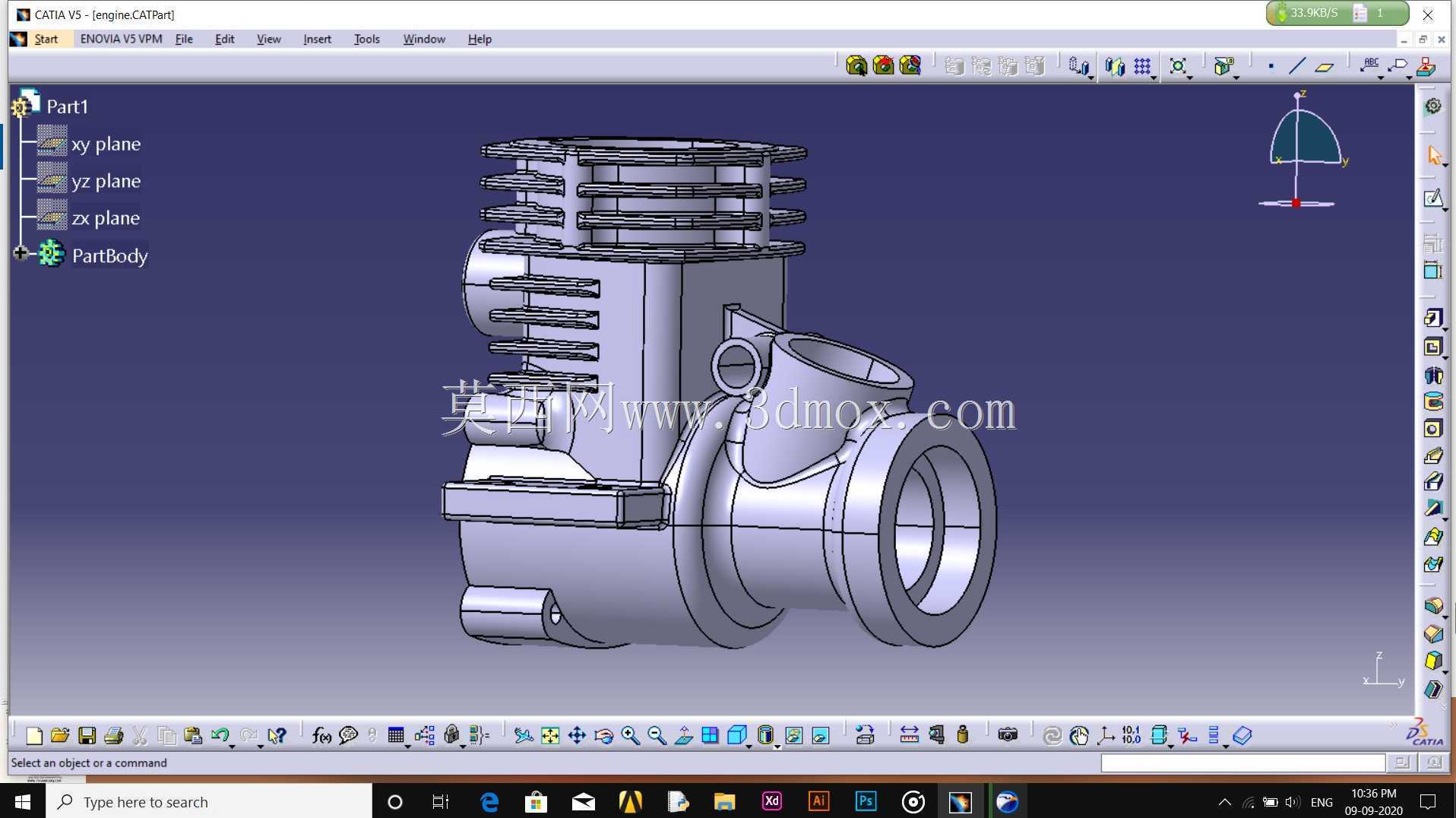Show hidden taskbar icons chevron

click(1224, 802)
